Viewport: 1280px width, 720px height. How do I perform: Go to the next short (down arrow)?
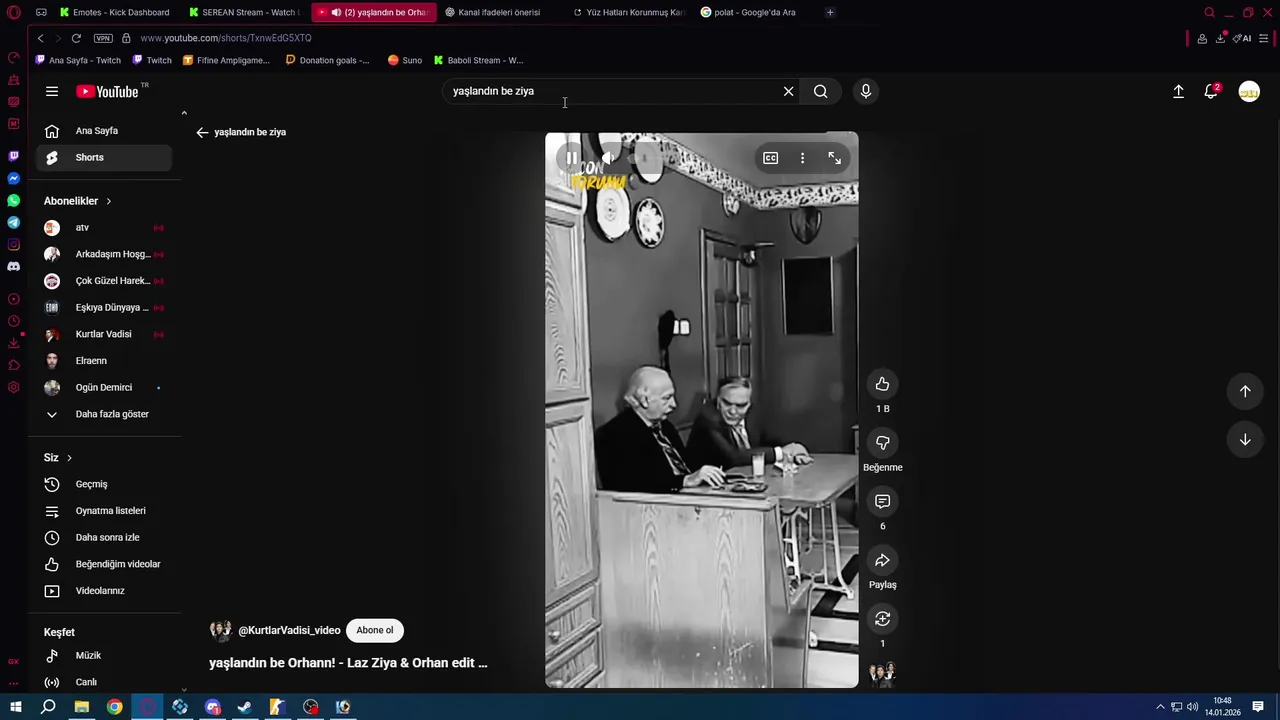(x=1245, y=439)
